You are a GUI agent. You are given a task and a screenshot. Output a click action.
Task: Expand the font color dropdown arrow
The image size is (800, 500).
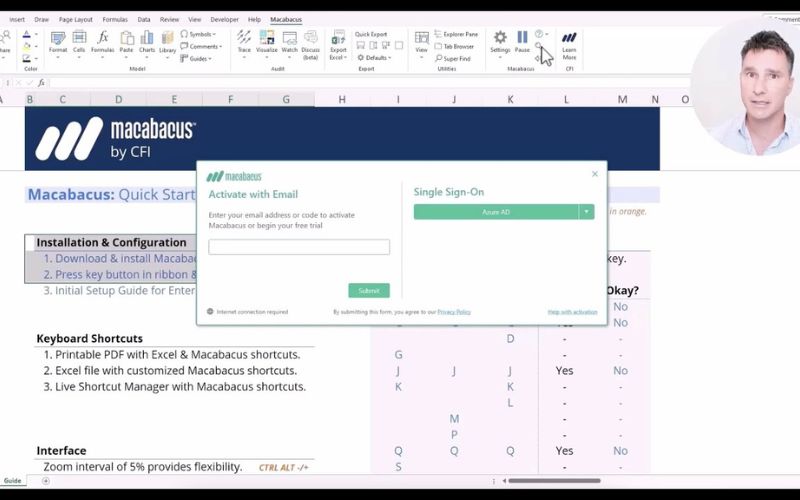(x=36, y=35)
